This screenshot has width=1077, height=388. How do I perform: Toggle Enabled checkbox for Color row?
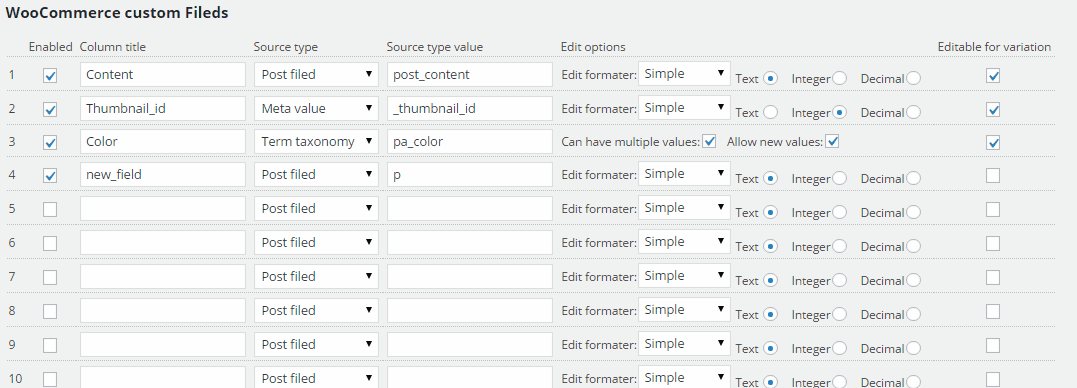pyautogui.click(x=50, y=143)
